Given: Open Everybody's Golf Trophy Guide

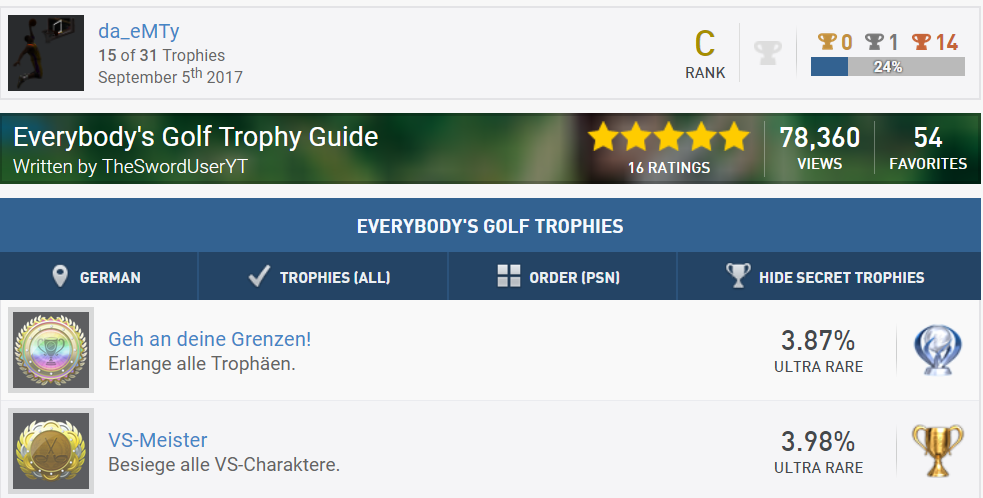Looking at the screenshot, I should pyautogui.click(x=196, y=137).
